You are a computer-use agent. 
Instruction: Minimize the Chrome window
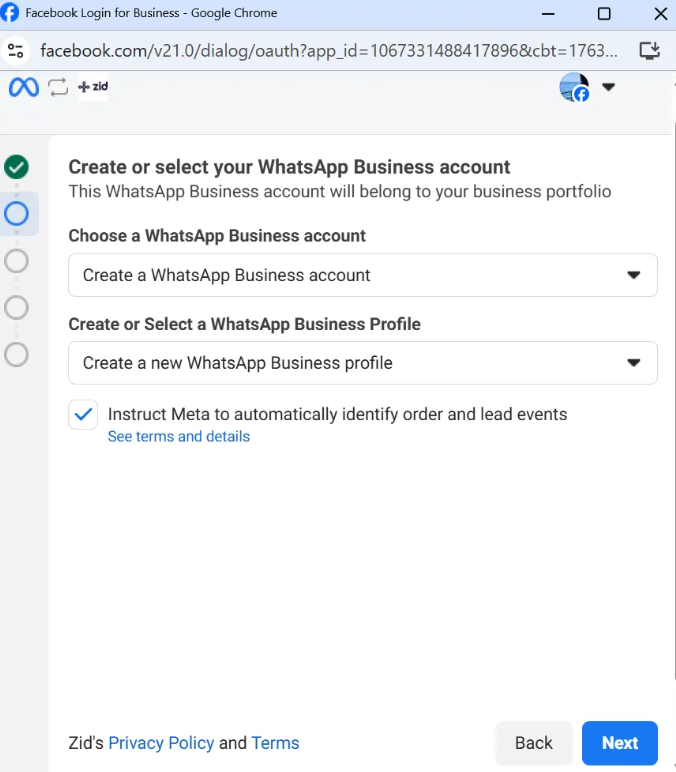click(x=548, y=13)
